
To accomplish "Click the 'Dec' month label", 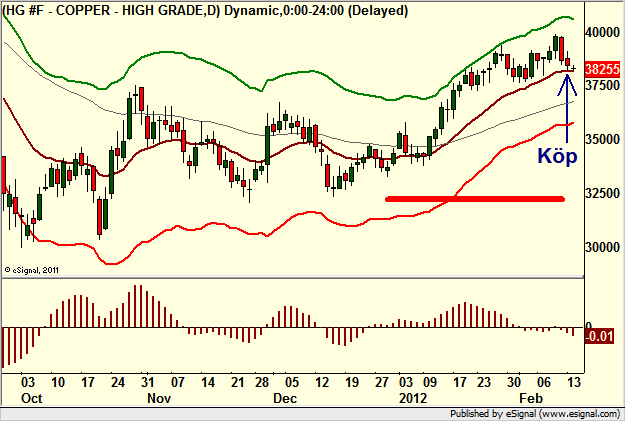I will tap(285, 398).
